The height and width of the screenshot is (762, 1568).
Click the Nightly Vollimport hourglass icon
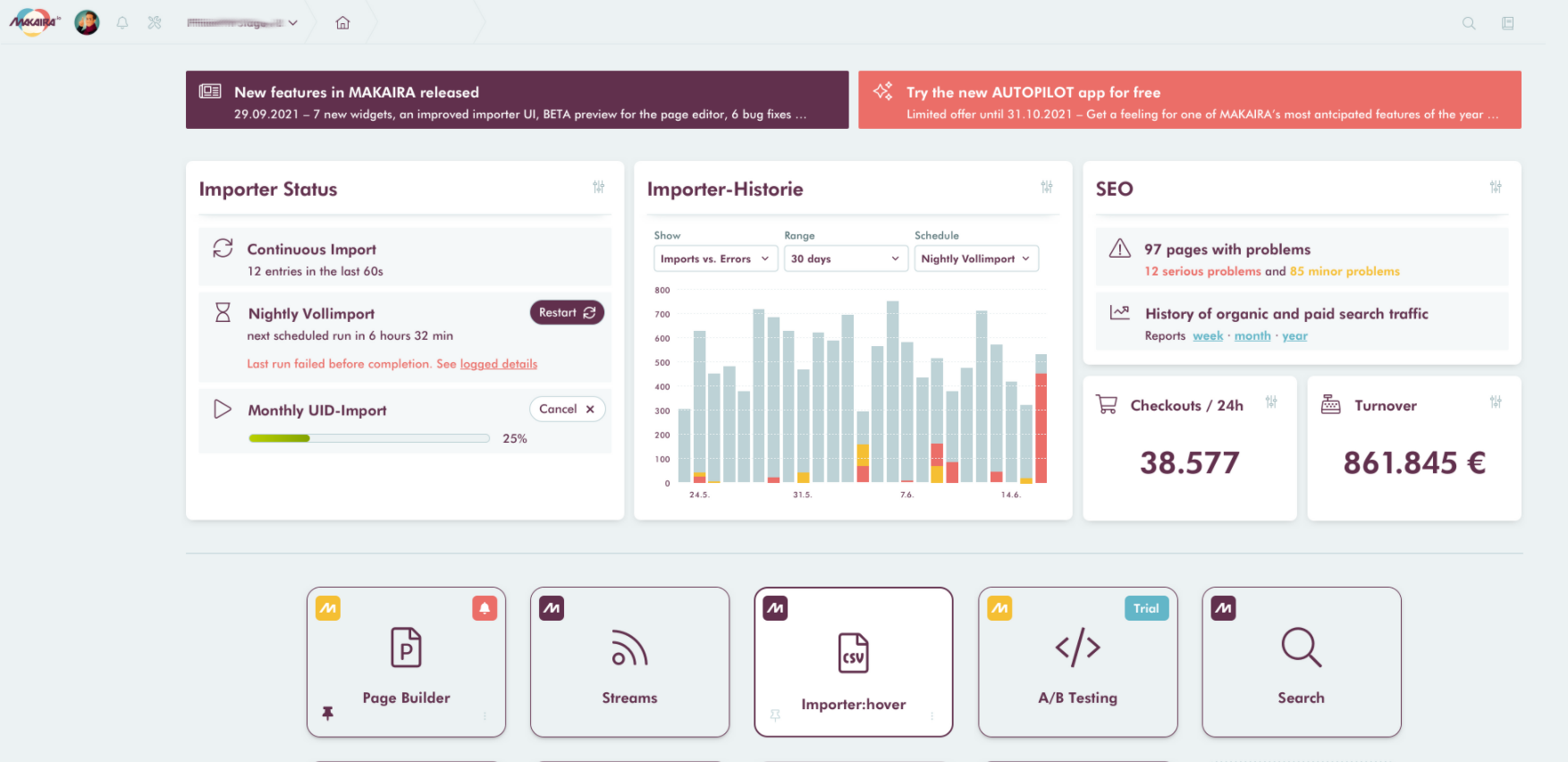tap(223, 312)
